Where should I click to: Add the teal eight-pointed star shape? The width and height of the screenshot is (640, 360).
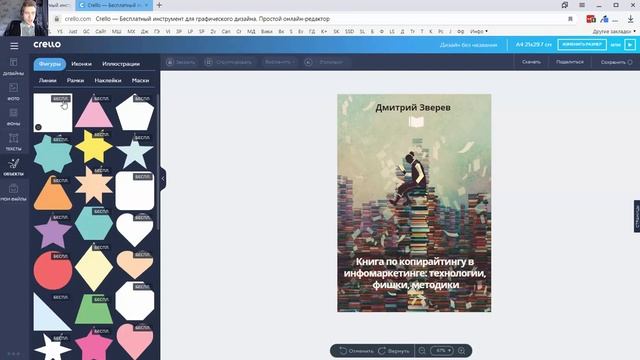[53, 154]
